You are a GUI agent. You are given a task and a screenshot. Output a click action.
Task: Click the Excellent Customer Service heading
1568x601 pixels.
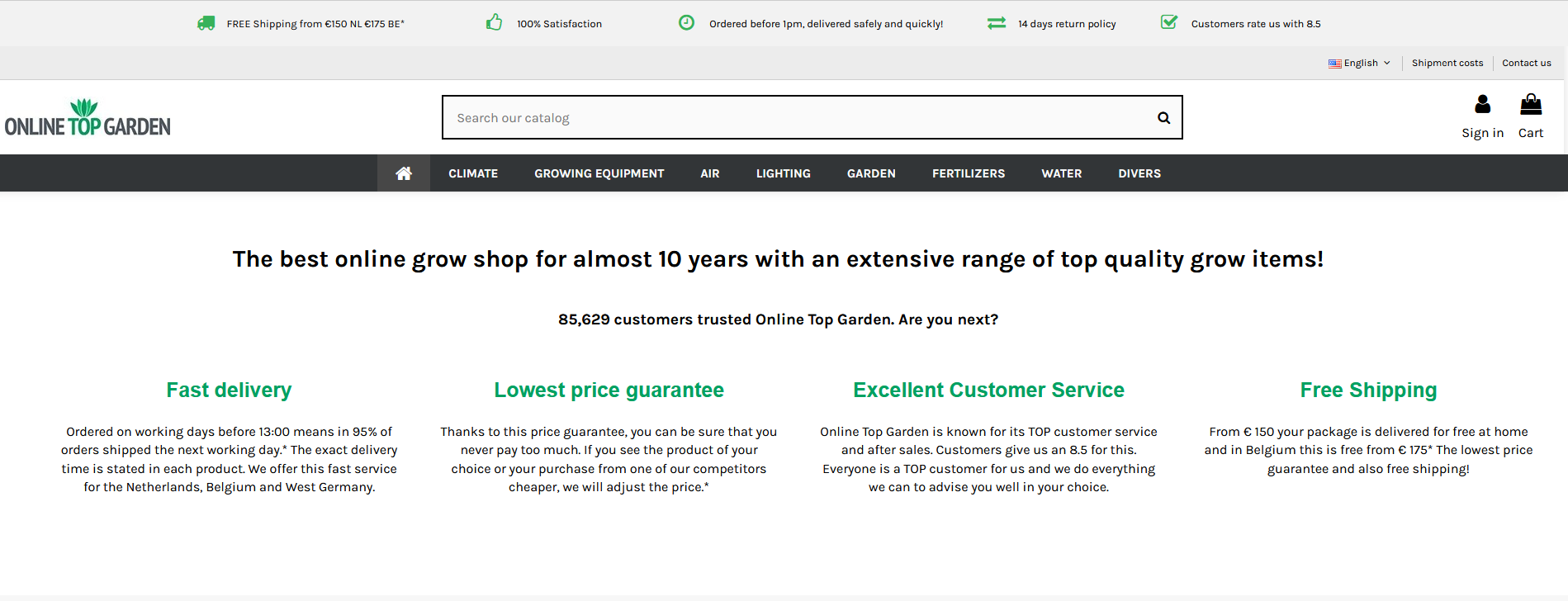(988, 390)
